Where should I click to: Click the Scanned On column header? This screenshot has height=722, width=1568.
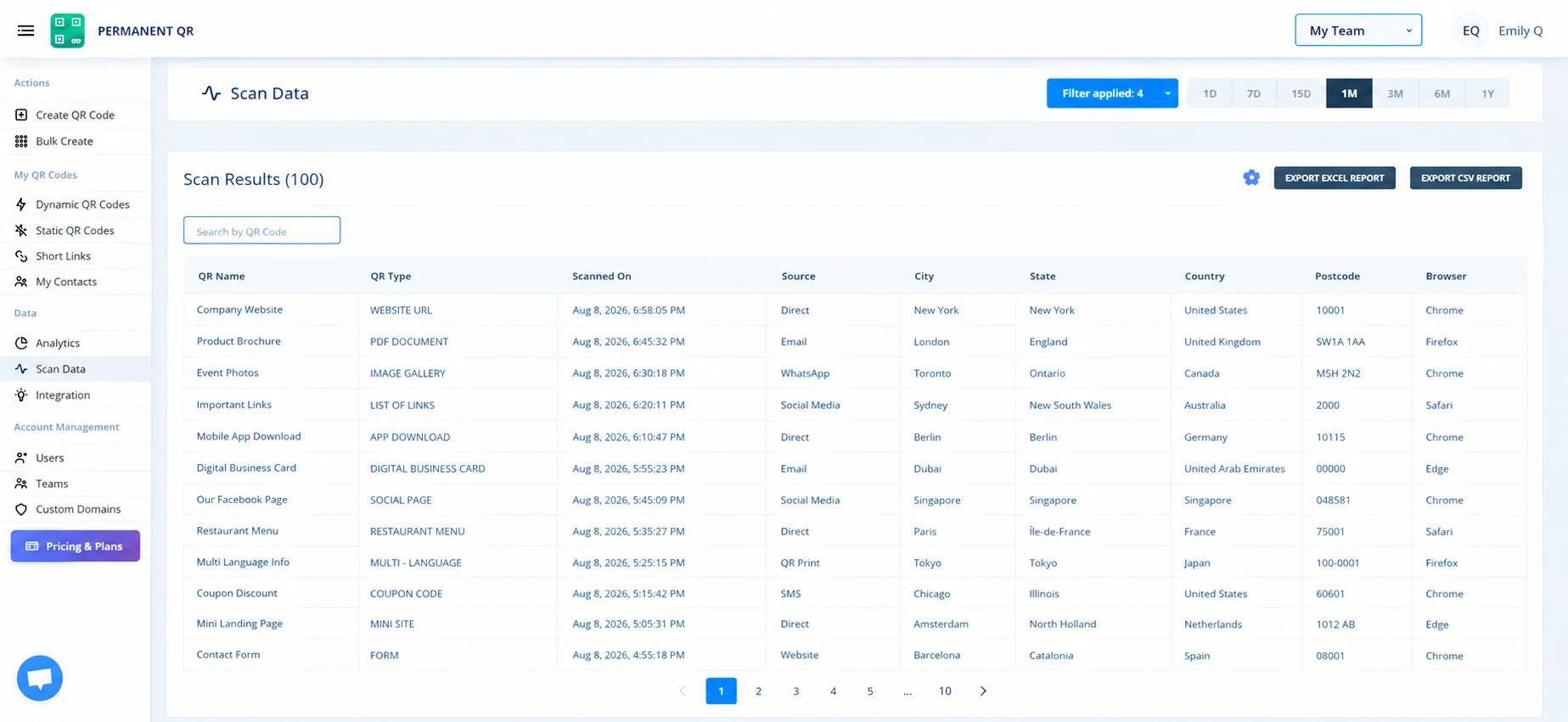tap(602, 276)
